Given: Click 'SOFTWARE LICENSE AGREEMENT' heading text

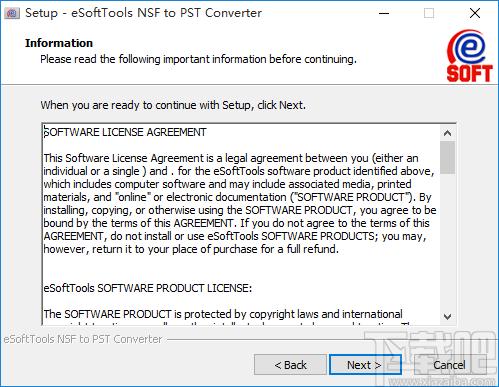Looking at the screenshot, I should click(125, 132).
